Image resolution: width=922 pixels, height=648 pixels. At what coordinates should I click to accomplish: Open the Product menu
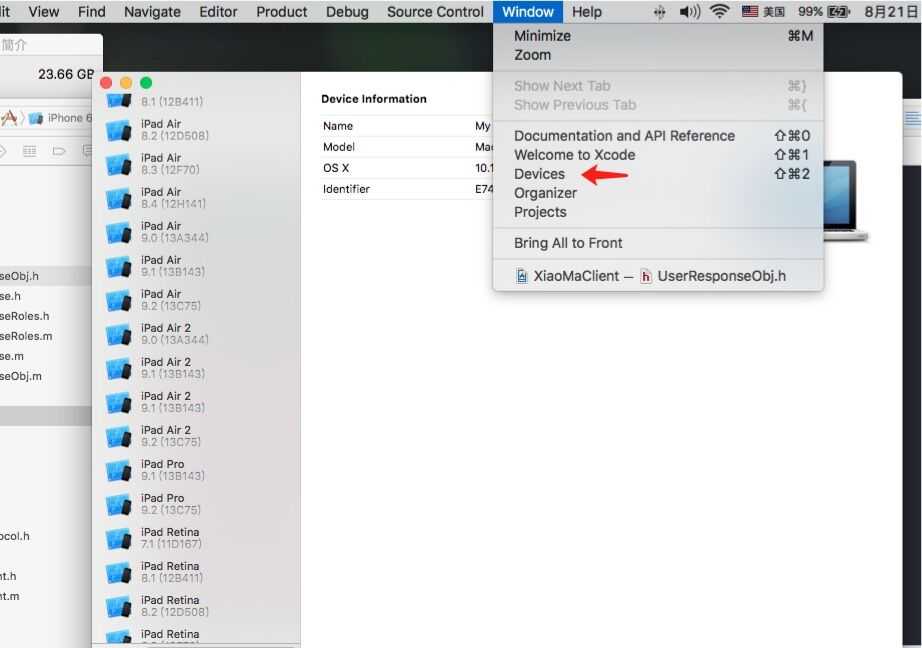282,12
